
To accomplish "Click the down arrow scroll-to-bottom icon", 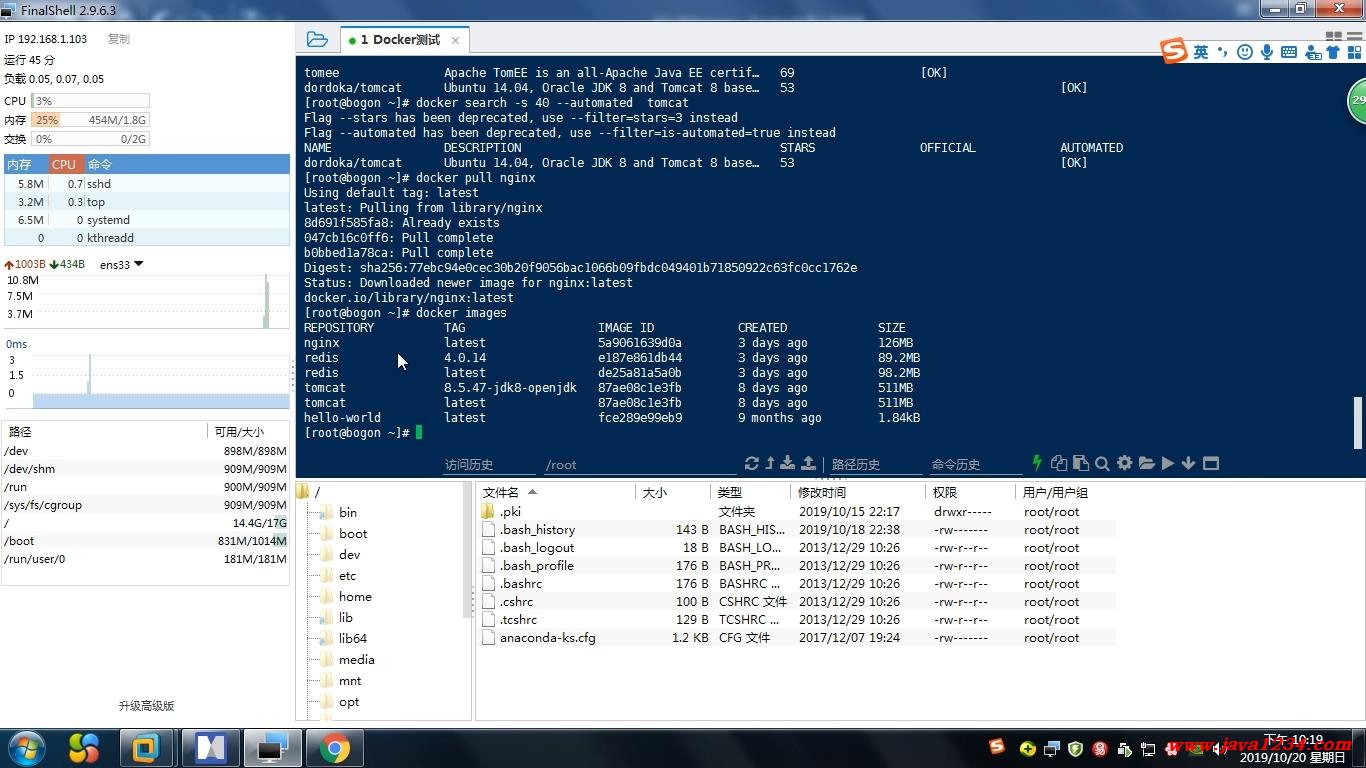I will [x=1188, y=463].
